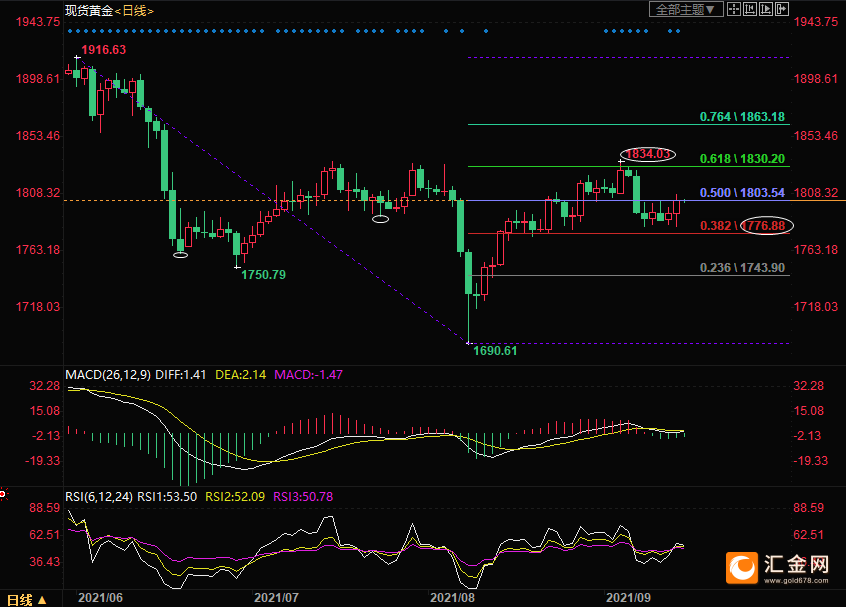The width and height of the screenshot is (846, 607).
Task: Toggle the crosshair cursor icon
Action: 734,9
